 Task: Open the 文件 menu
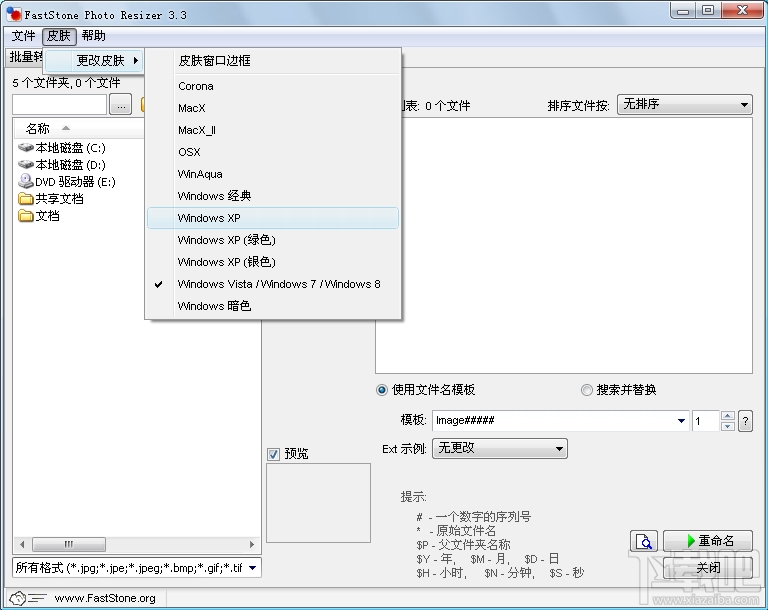coord(24,36)
